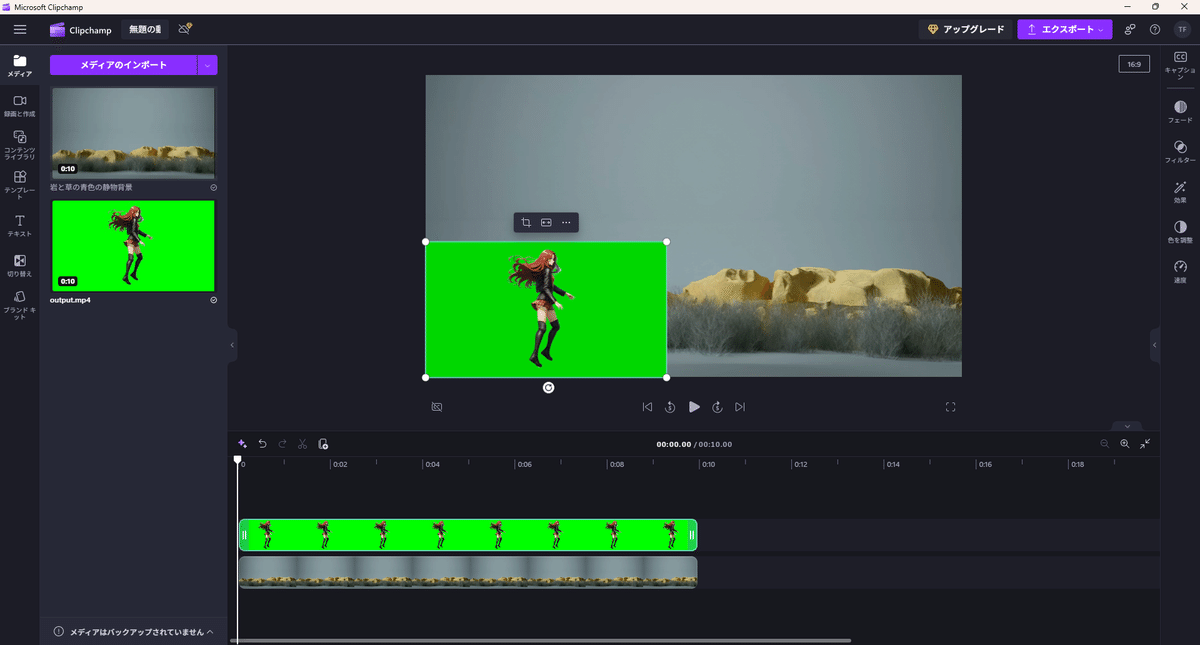Click the Import media button
This screenshot has height=645, width=1200.
pyautogui.click(x=124, y=65)
